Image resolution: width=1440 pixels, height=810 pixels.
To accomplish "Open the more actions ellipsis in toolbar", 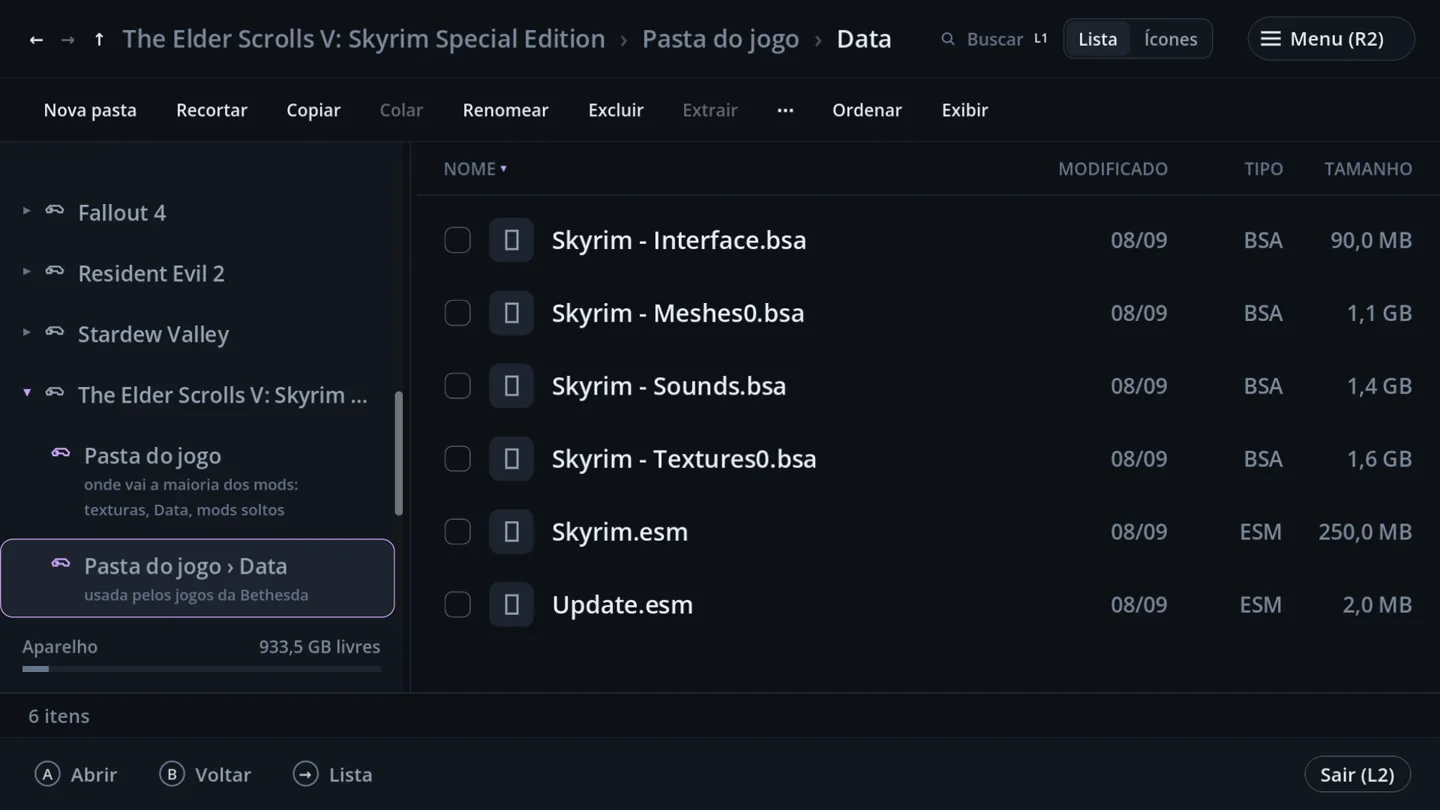I will (x=785, y=110).
